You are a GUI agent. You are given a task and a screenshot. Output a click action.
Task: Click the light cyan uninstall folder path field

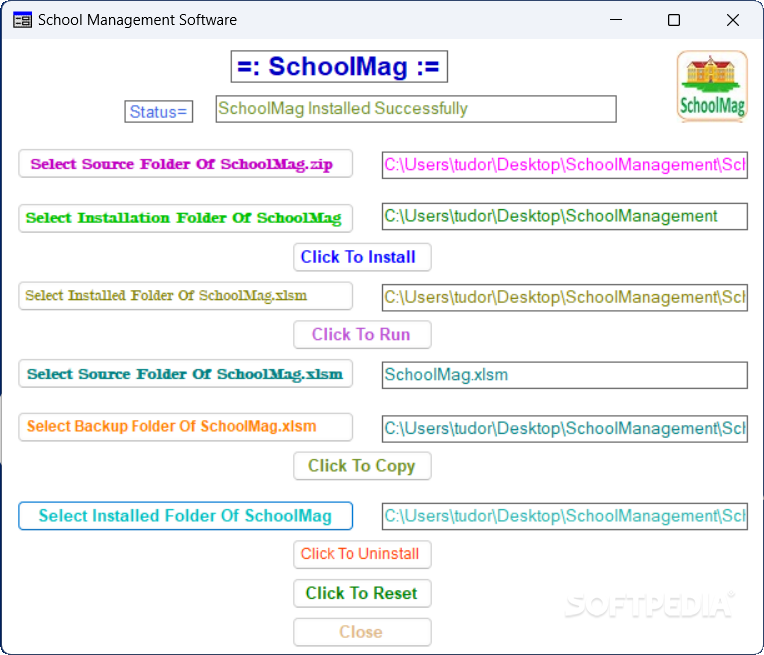[x=564, y=516]
